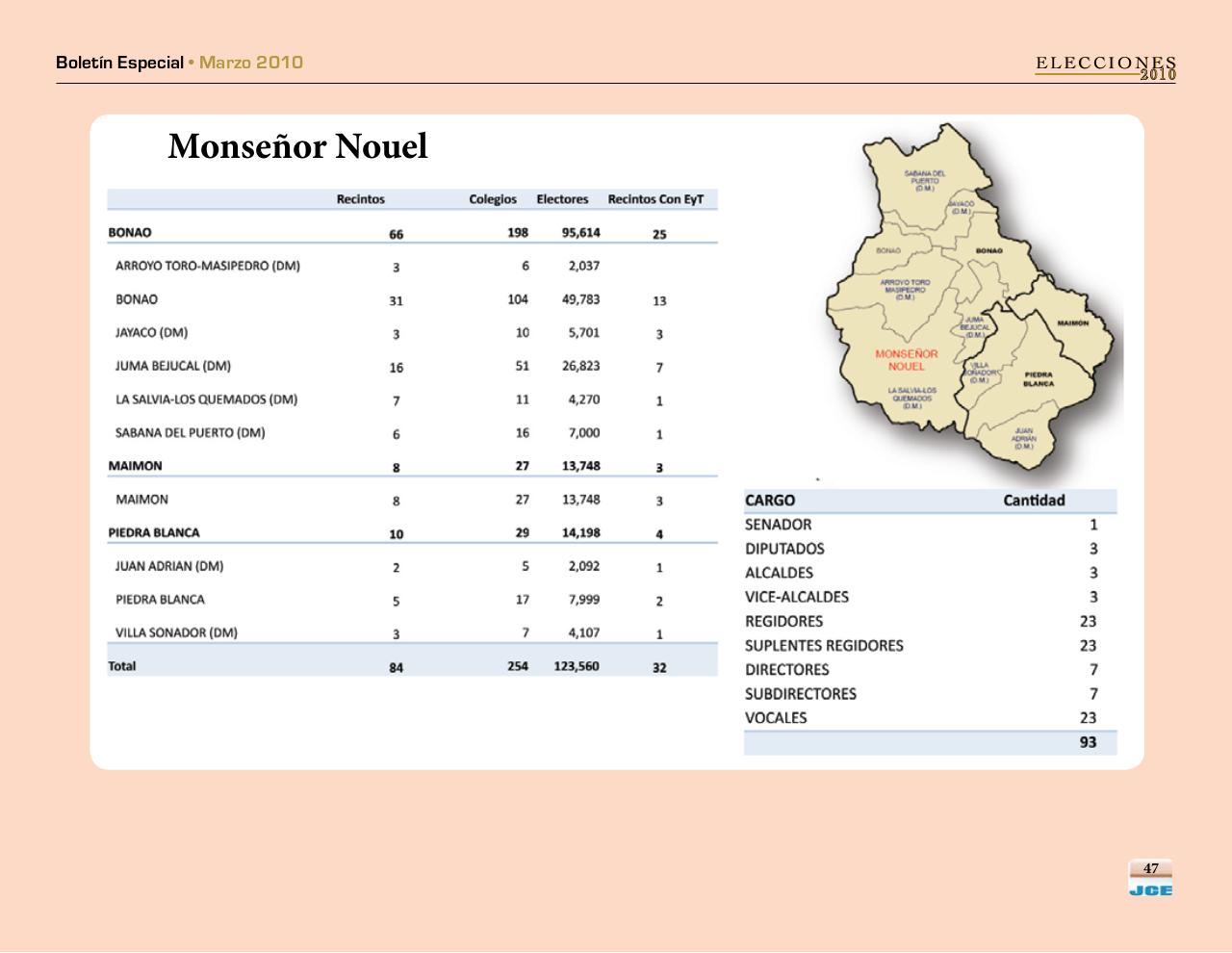
Task: Click the Monseñor Nouel page title
Action: click(297, 146)
